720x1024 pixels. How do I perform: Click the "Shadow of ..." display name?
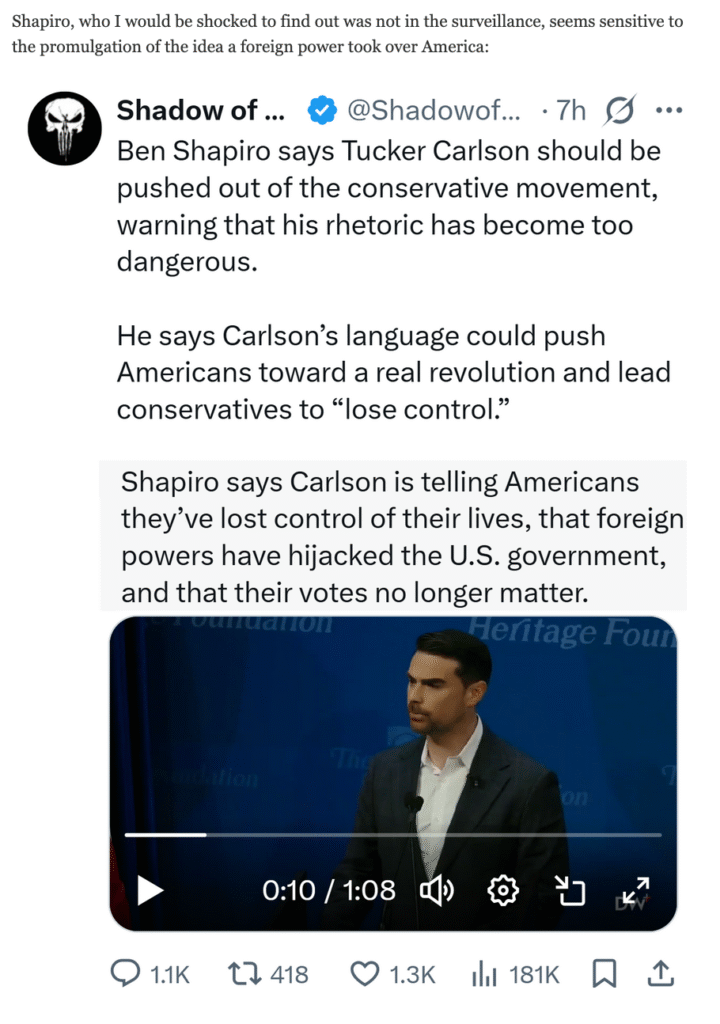(200, 111)
